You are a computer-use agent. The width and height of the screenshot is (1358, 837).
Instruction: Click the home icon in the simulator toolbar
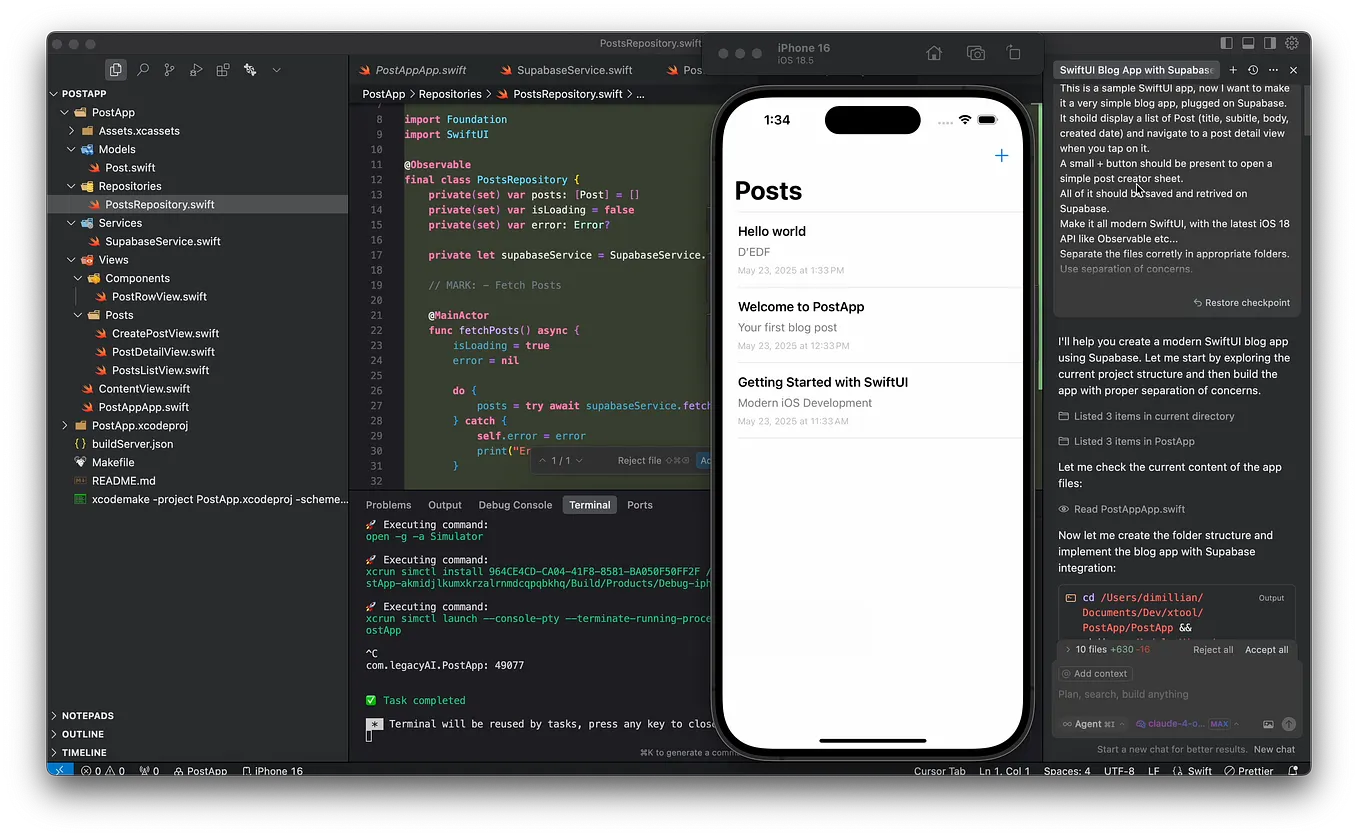(933, 52)
